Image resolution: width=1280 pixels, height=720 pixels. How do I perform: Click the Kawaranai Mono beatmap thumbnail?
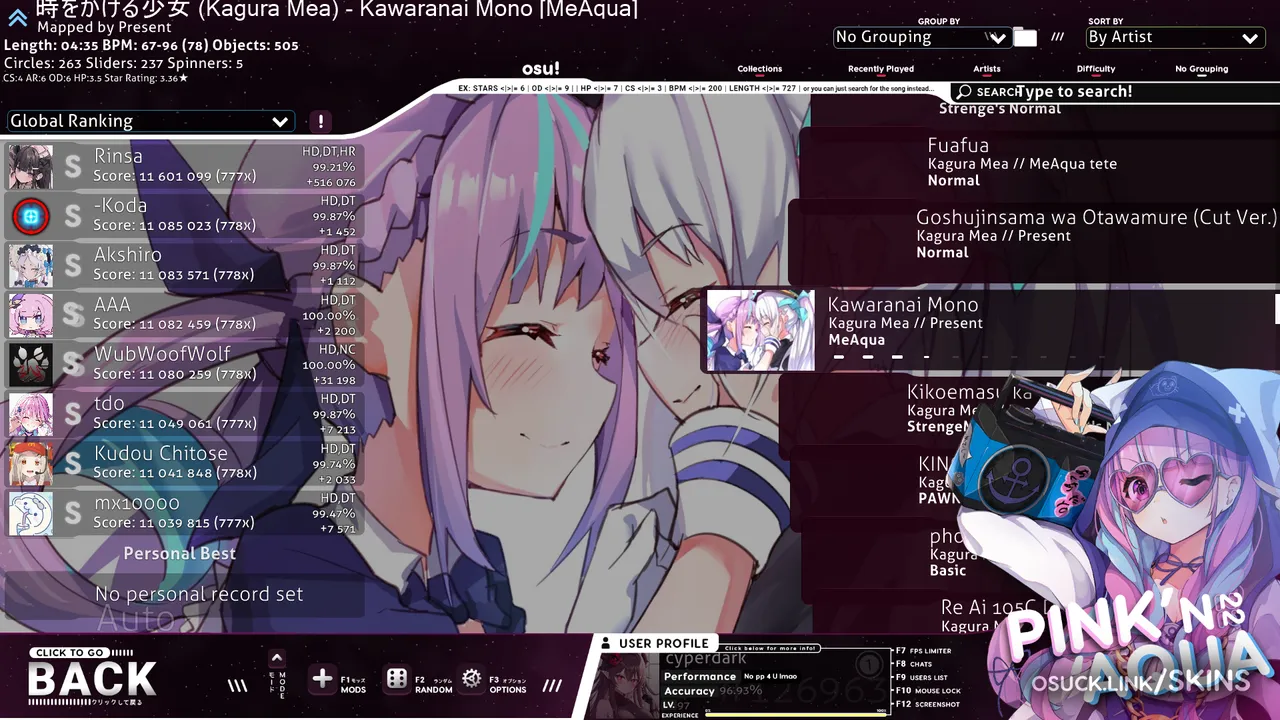tap(761, 330)
